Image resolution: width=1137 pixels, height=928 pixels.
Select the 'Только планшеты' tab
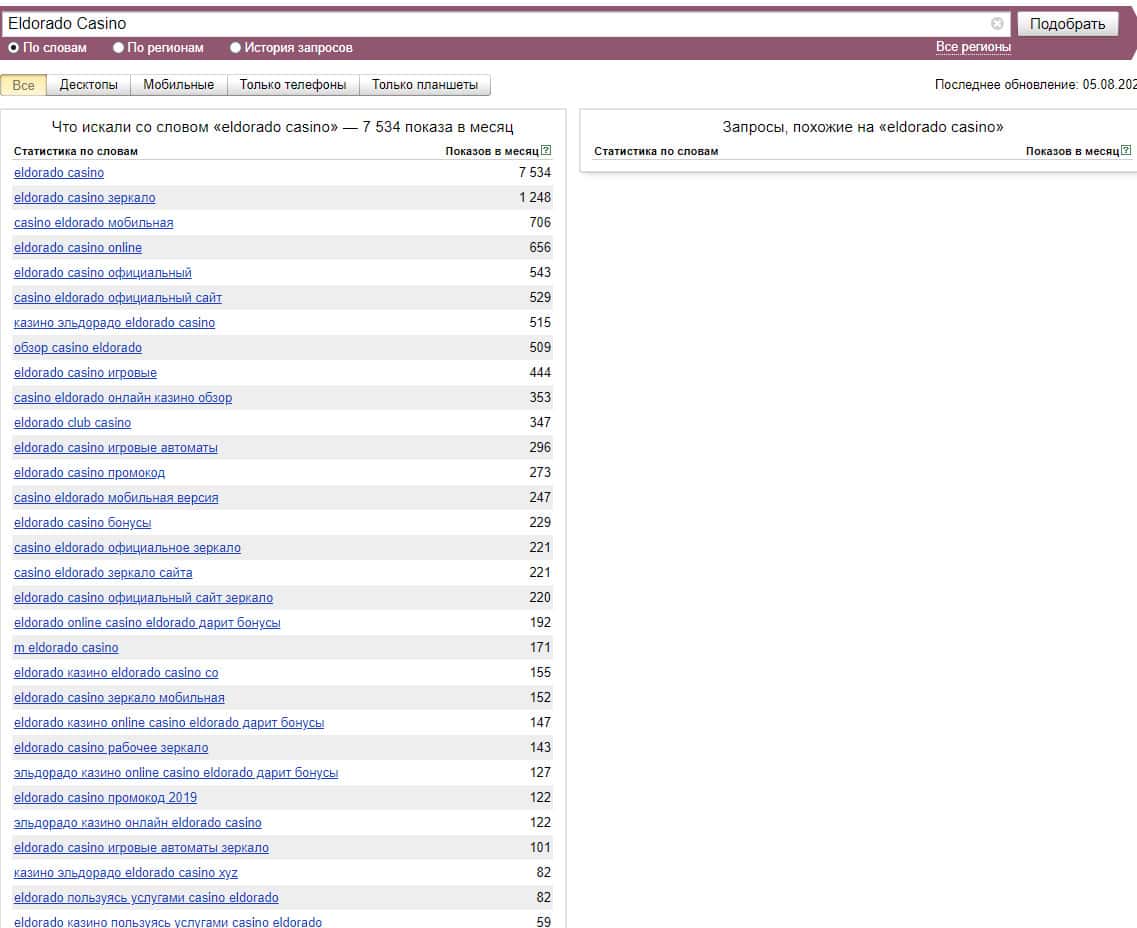(x=424, y=85)
